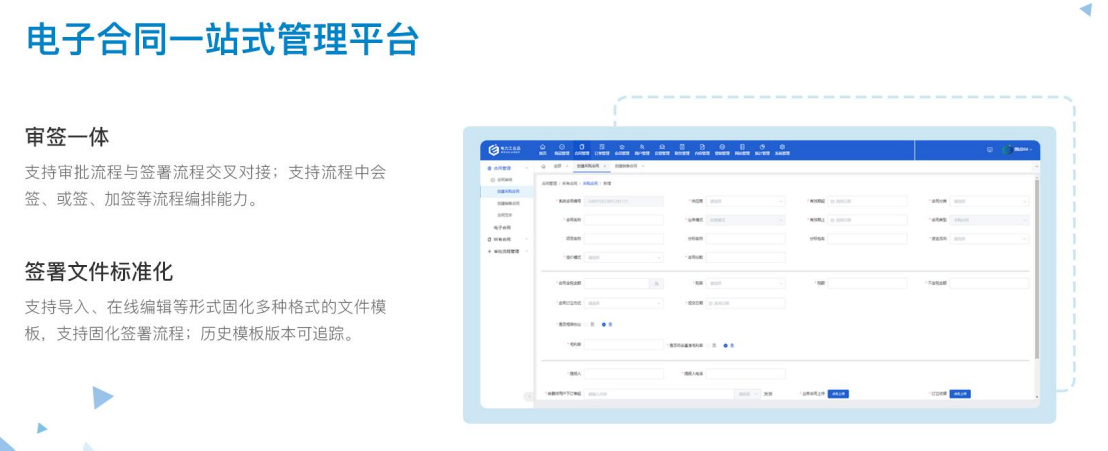Image resolution: width=1108 pixels, height=451 pixels.
Task: Expand the 所有合同 group in the sidebar
Action: pyautogui.click(x=526, y=240)
